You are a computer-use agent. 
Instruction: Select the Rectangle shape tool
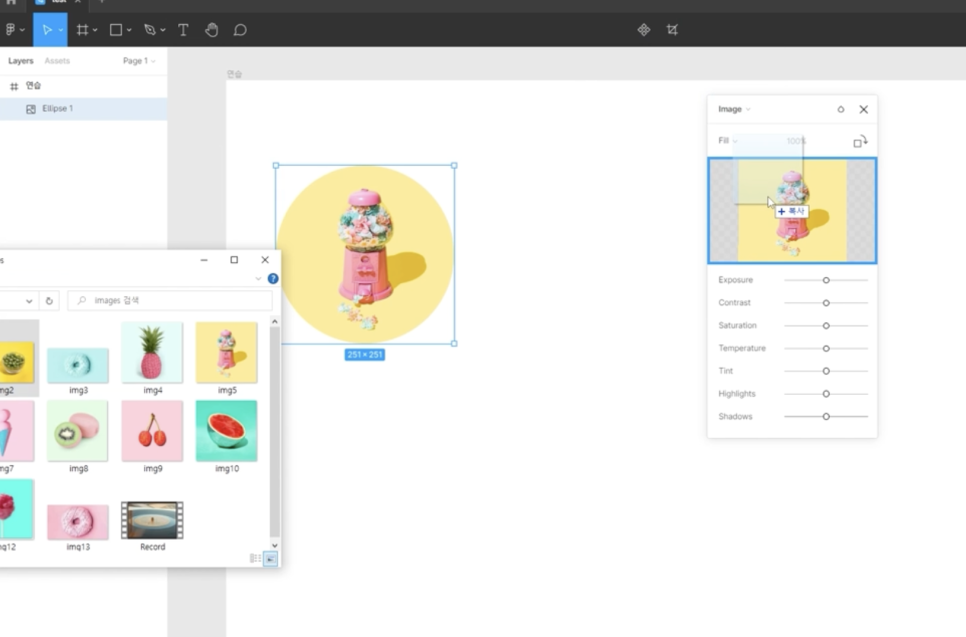115,30
